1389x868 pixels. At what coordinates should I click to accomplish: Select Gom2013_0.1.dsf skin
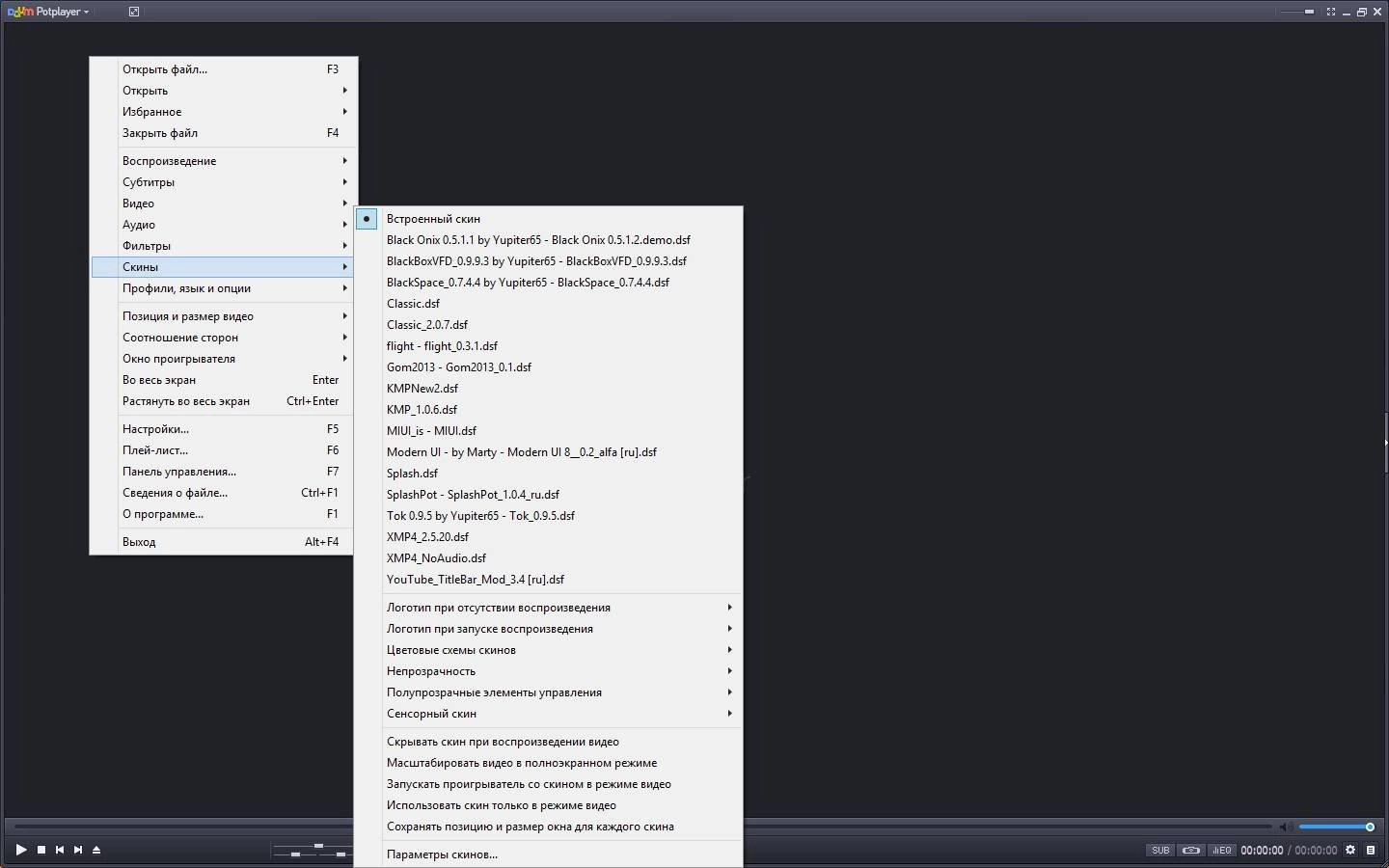pyautogui.click(x=549, y=367)
